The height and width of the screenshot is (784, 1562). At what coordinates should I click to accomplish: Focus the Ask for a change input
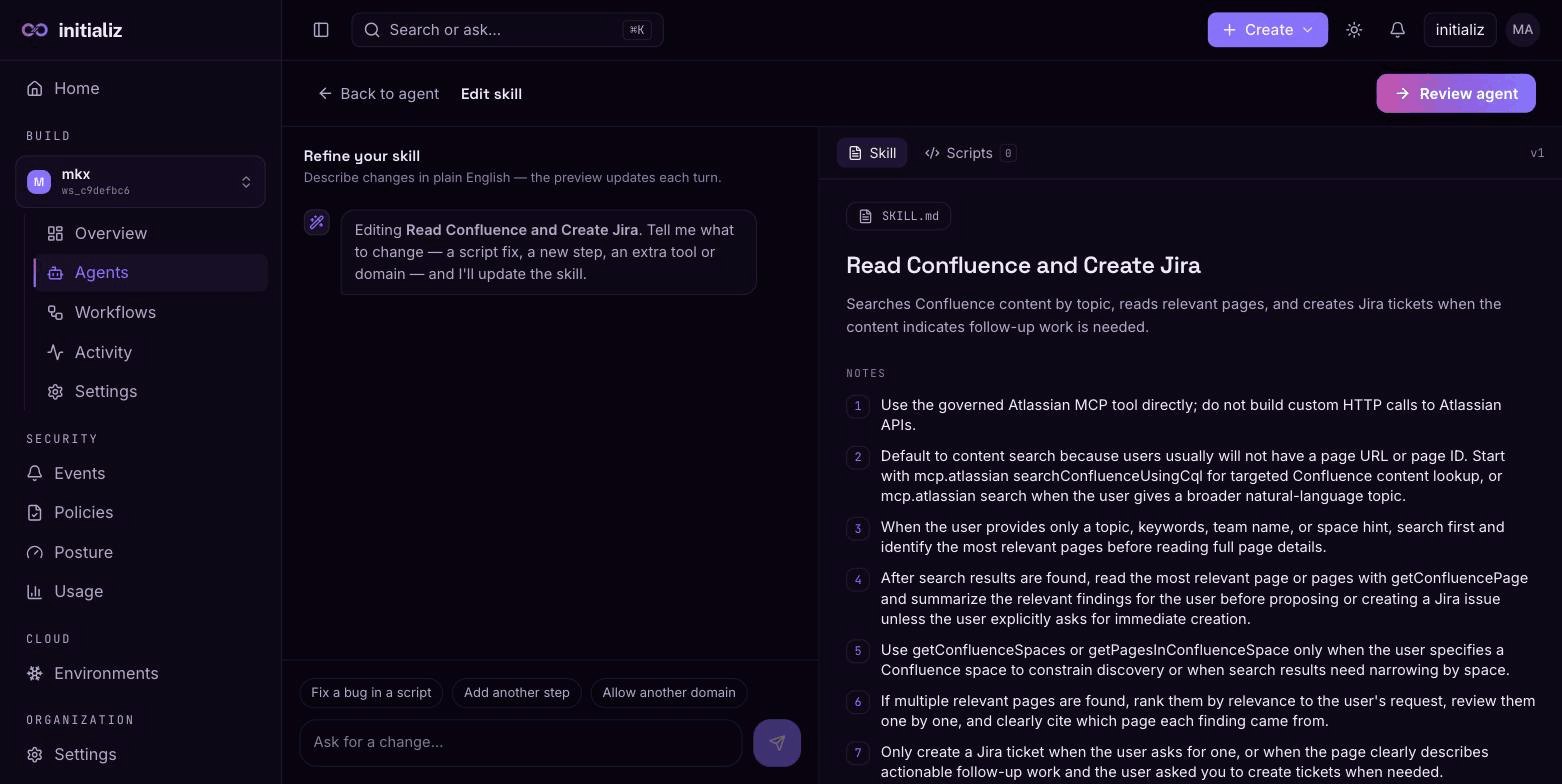pos(521,742)
